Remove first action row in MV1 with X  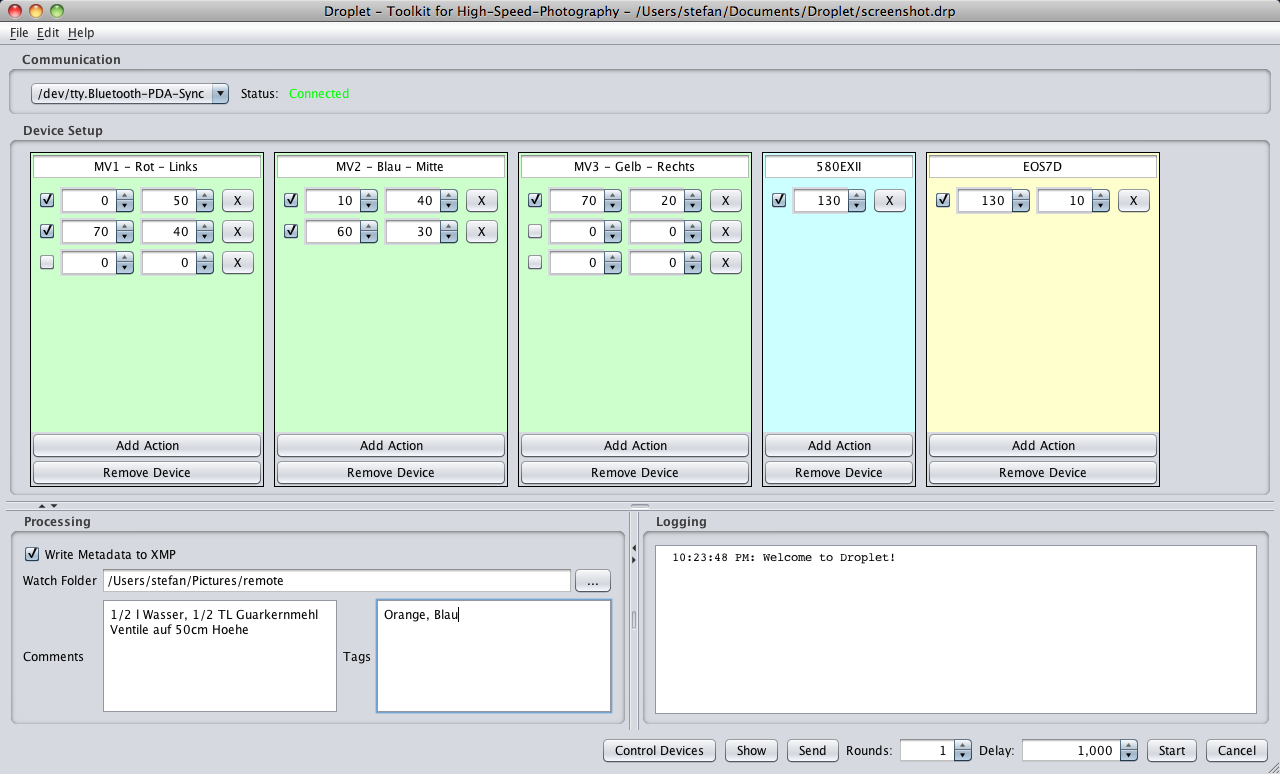point(238,201)
